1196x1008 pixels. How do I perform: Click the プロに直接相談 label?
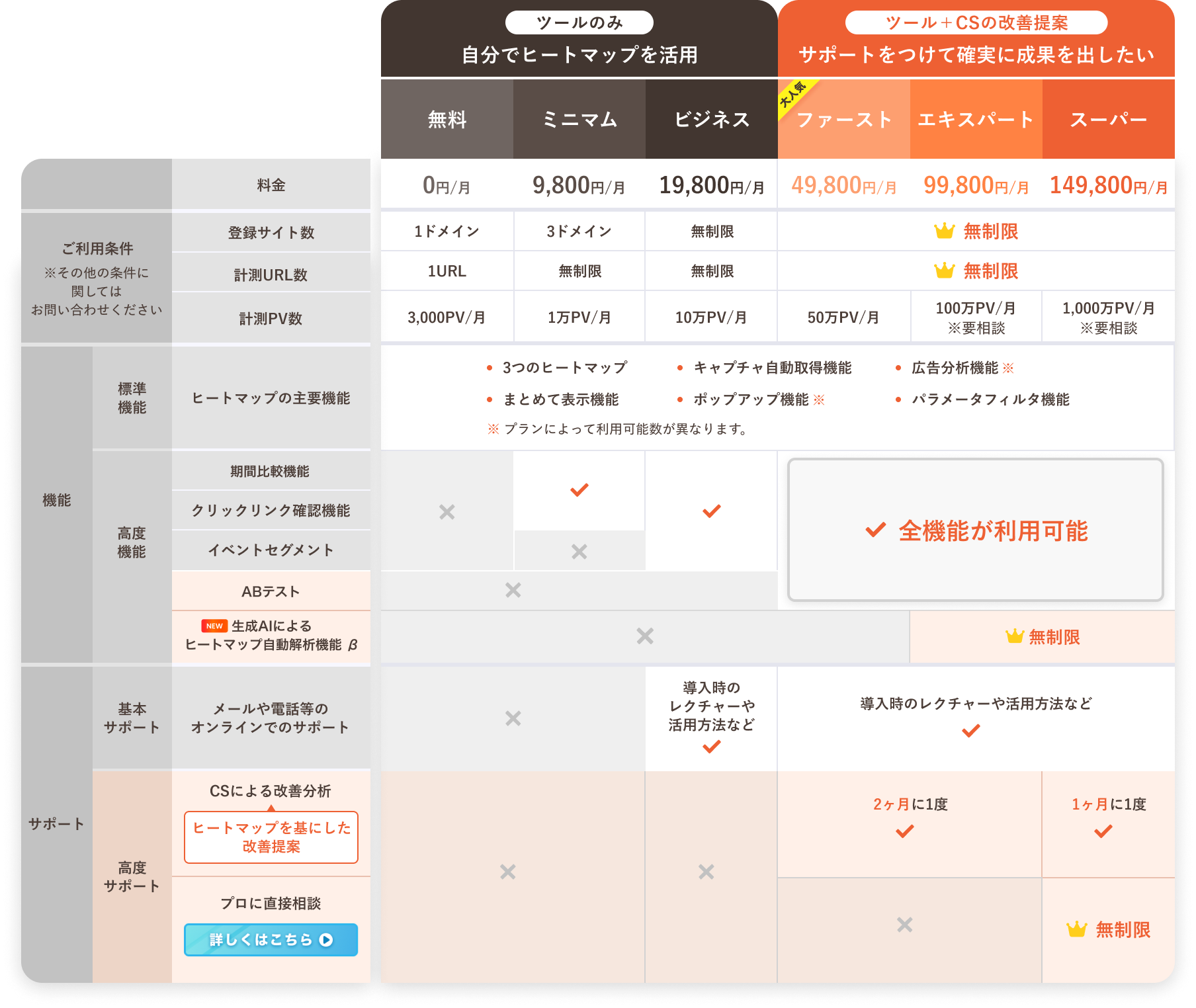click(x=271, y=903)
